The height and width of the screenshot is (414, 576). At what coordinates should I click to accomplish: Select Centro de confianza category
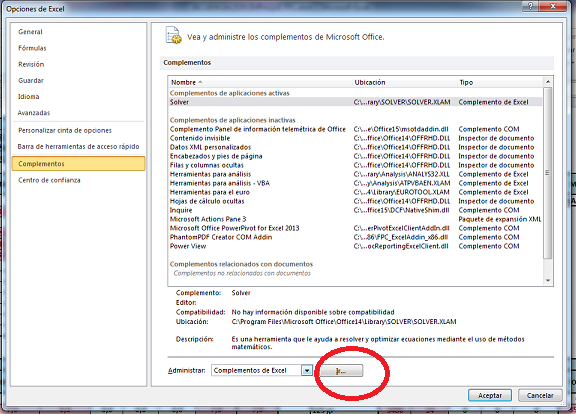49,180
